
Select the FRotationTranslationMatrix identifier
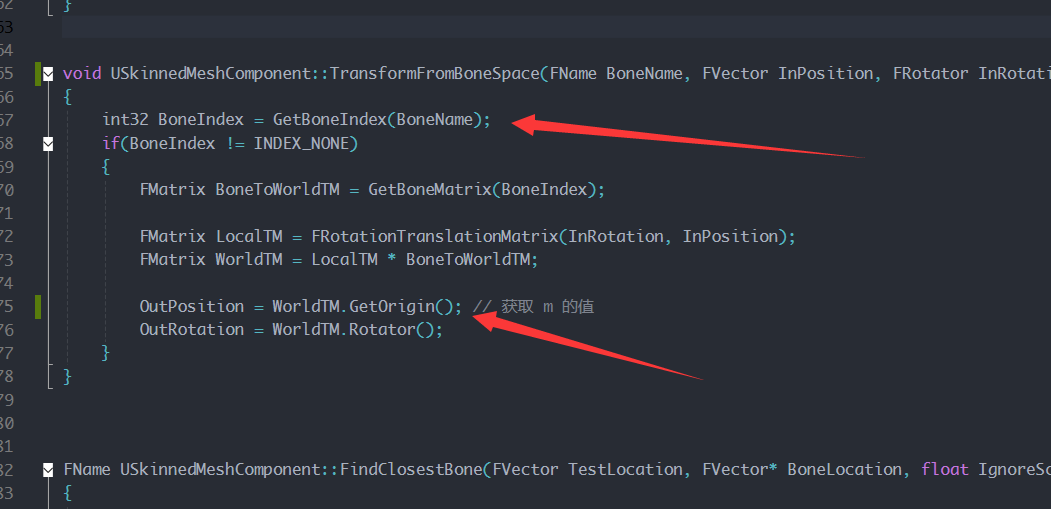pos(435,236)
